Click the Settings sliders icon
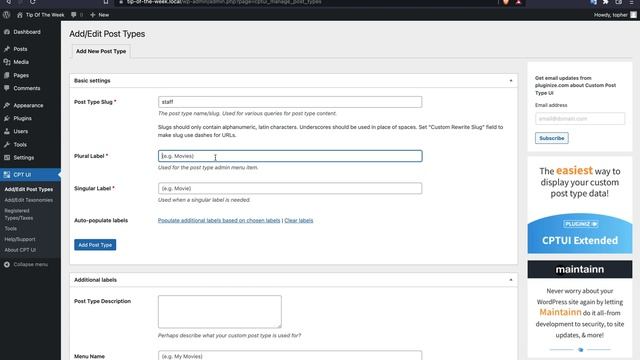The width and height of the screenshot is (640, 360). coord(7,158)
